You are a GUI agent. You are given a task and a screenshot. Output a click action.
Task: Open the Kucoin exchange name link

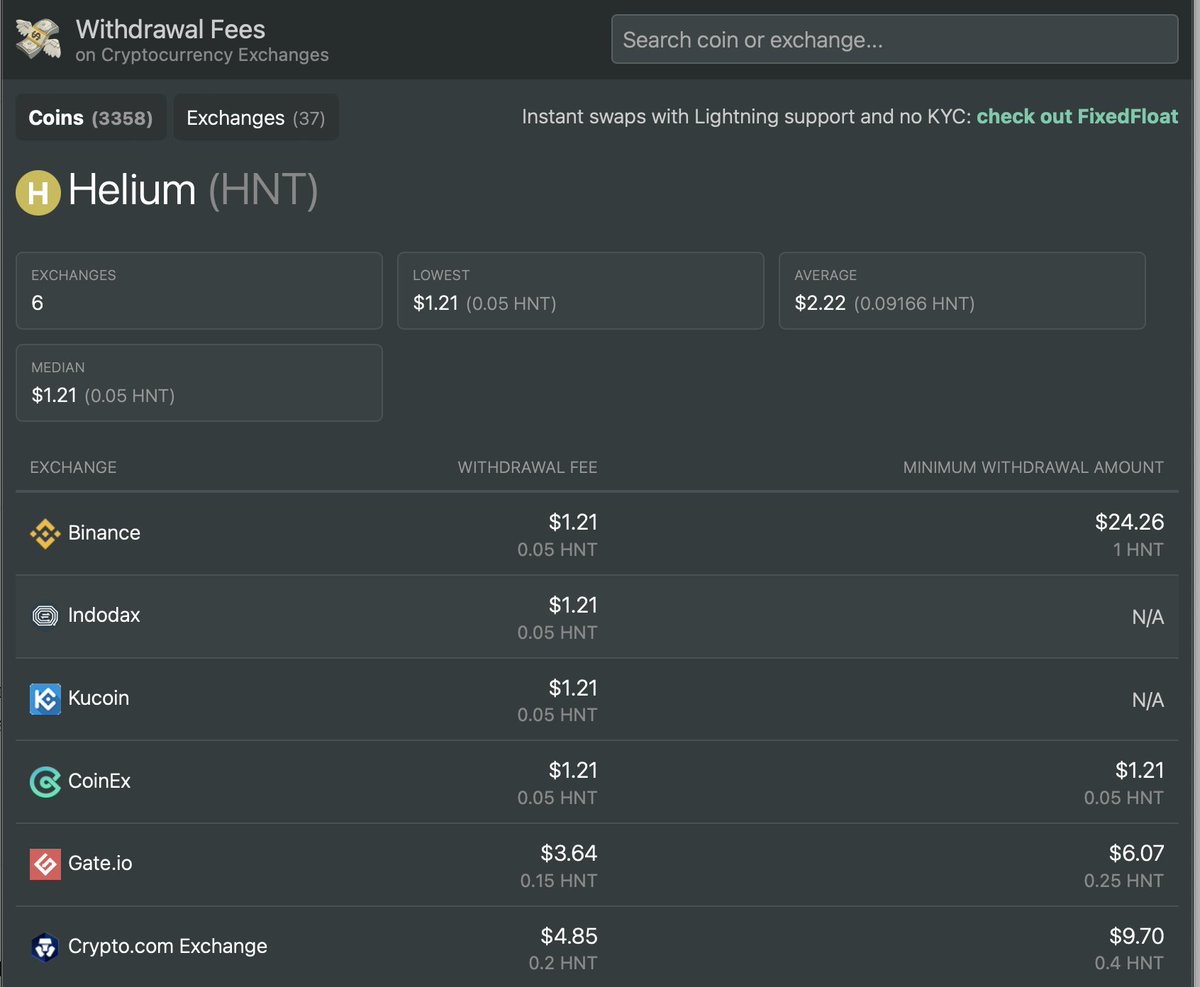pyautogui.click(x=98, y=698)
